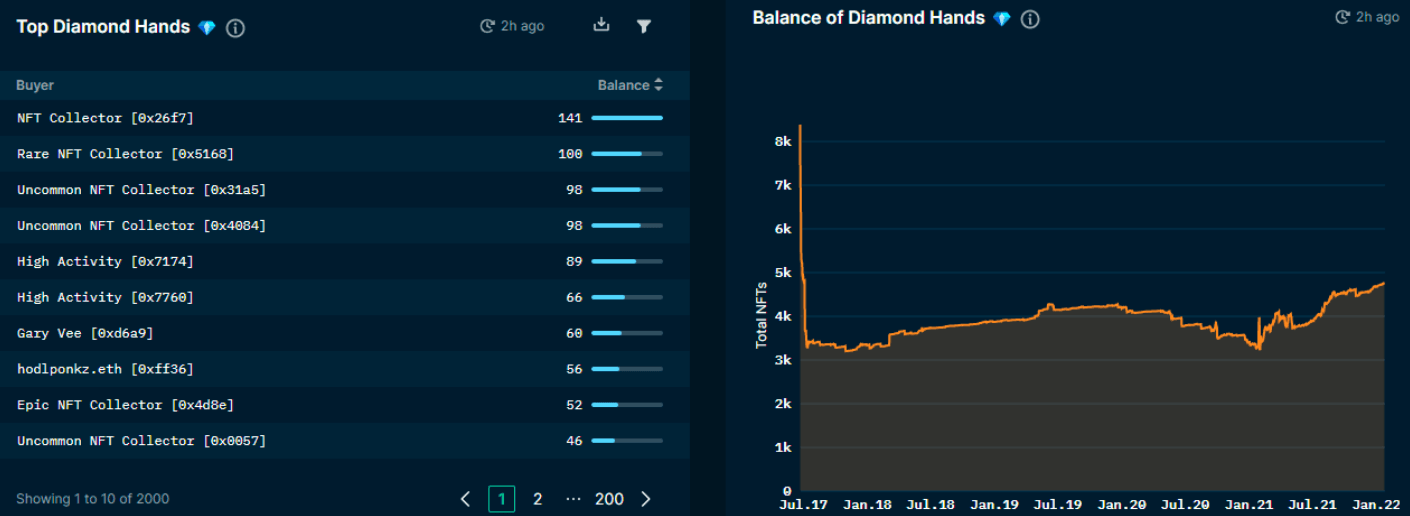Jump to page 200 in pagination
This screenshot has height=516, width=1410.
tap(609, 498)
